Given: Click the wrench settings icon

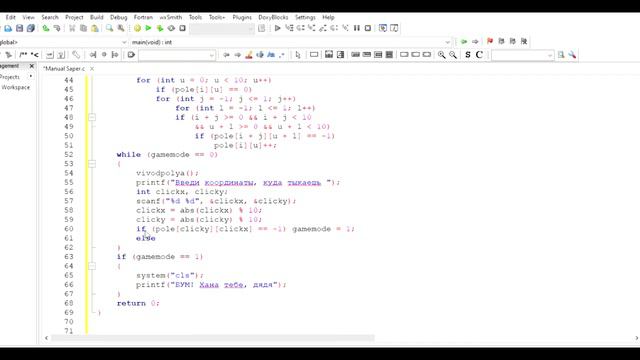Looking at the screenshot, I should tap(572, 55).
